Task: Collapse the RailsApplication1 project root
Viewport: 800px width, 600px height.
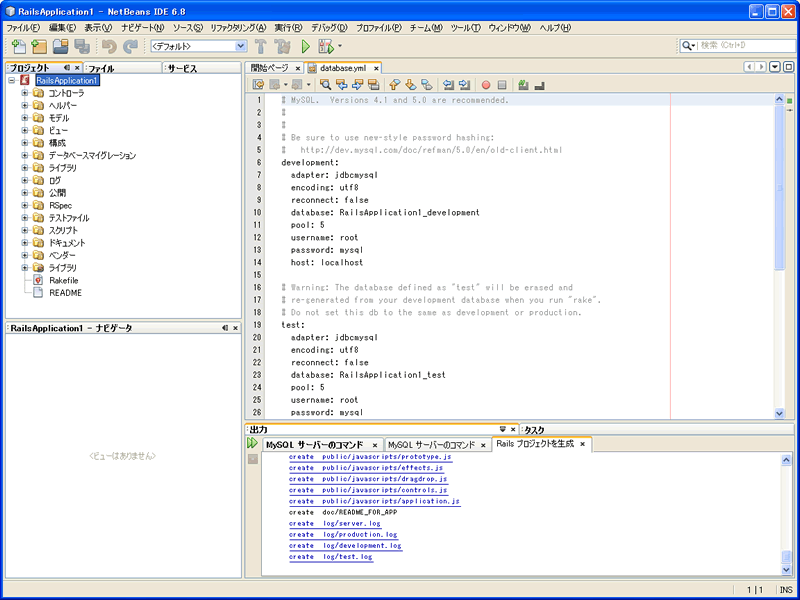Action: 12,81
